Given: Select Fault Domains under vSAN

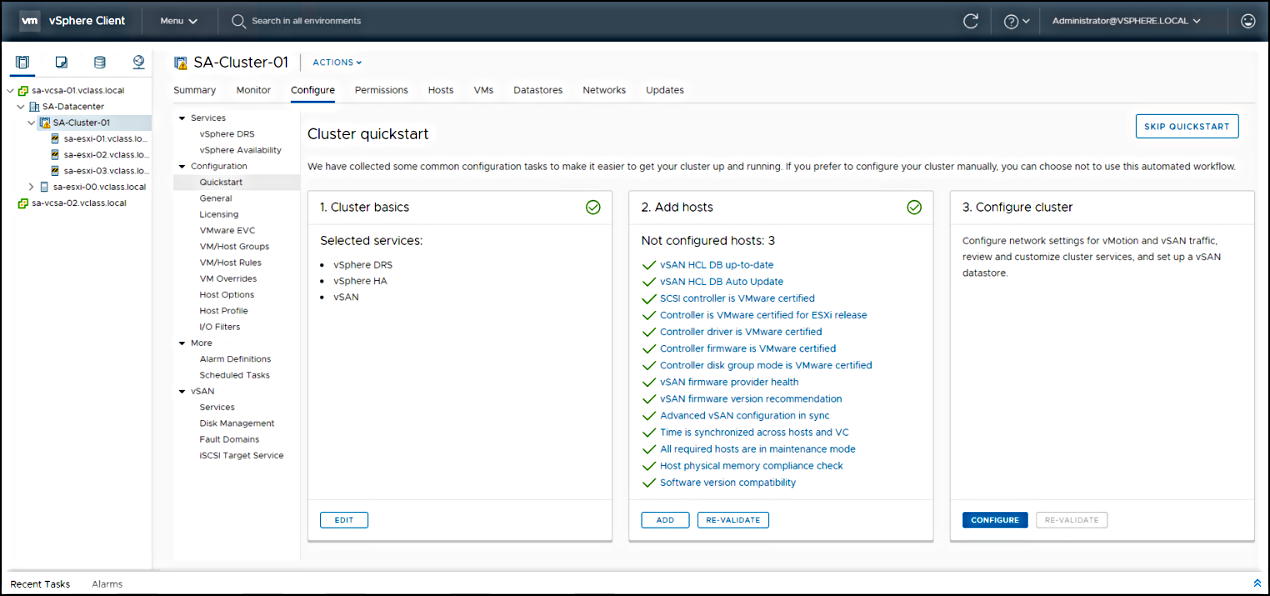Looking at the screenshot, I should point(229,439).
